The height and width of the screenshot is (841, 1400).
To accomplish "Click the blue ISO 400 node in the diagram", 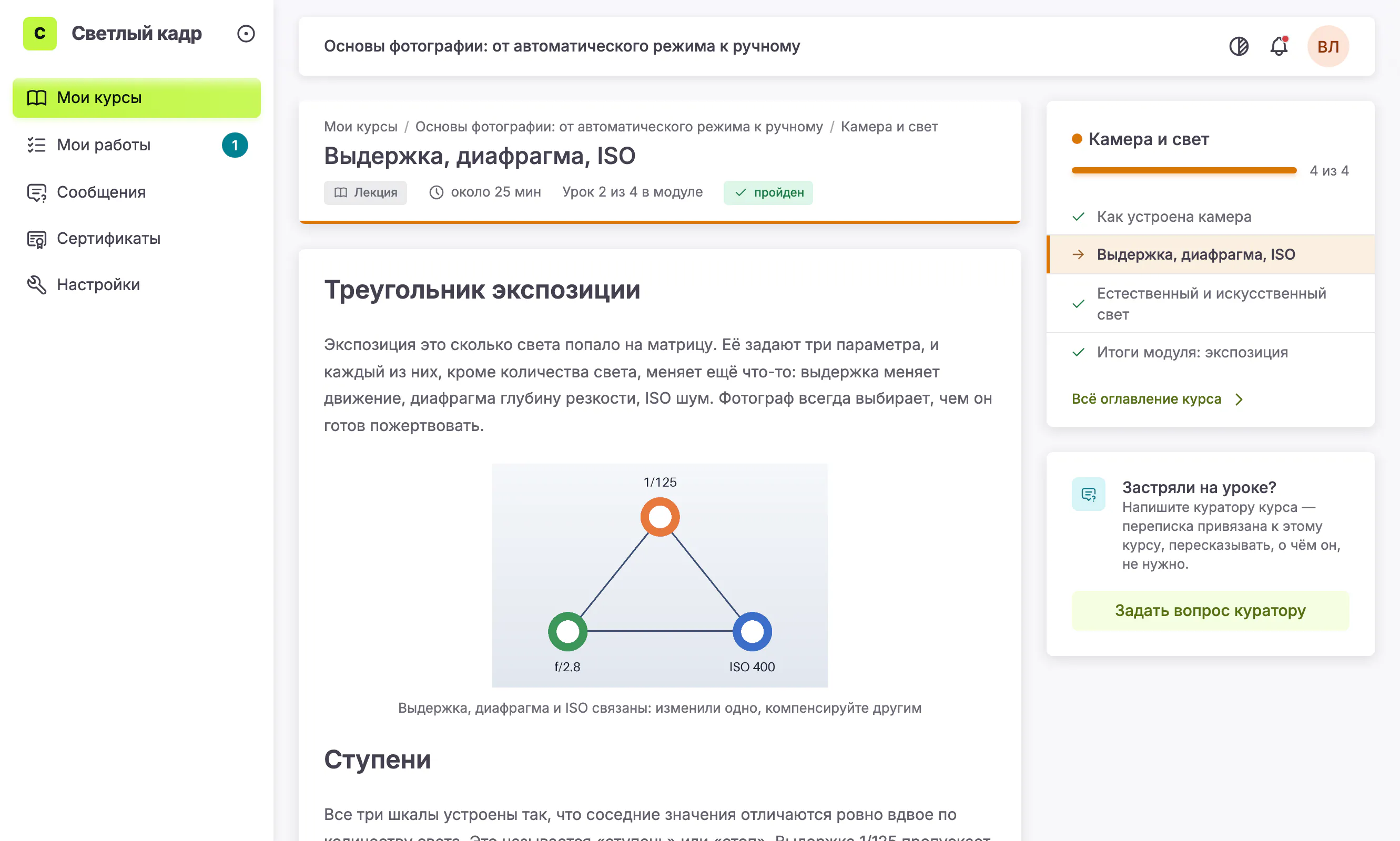I will pyautogui.click(x=752, y=631).
